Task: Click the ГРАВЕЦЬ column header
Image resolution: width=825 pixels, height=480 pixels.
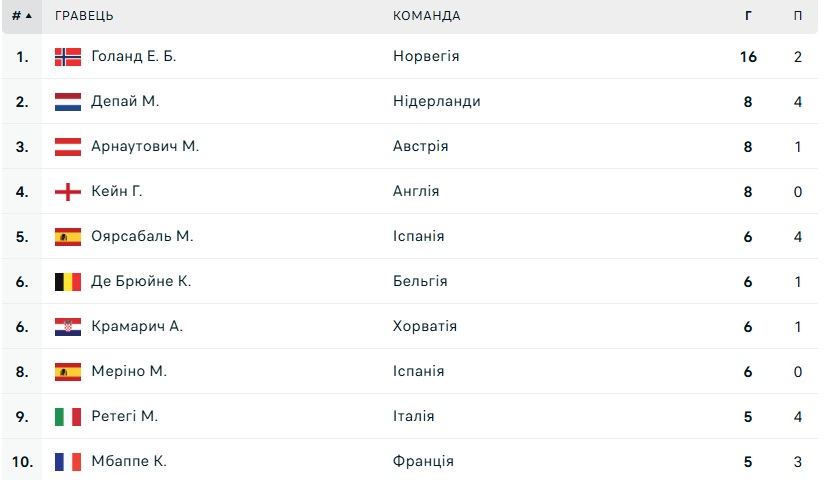Action: click(x=84, y=16)
